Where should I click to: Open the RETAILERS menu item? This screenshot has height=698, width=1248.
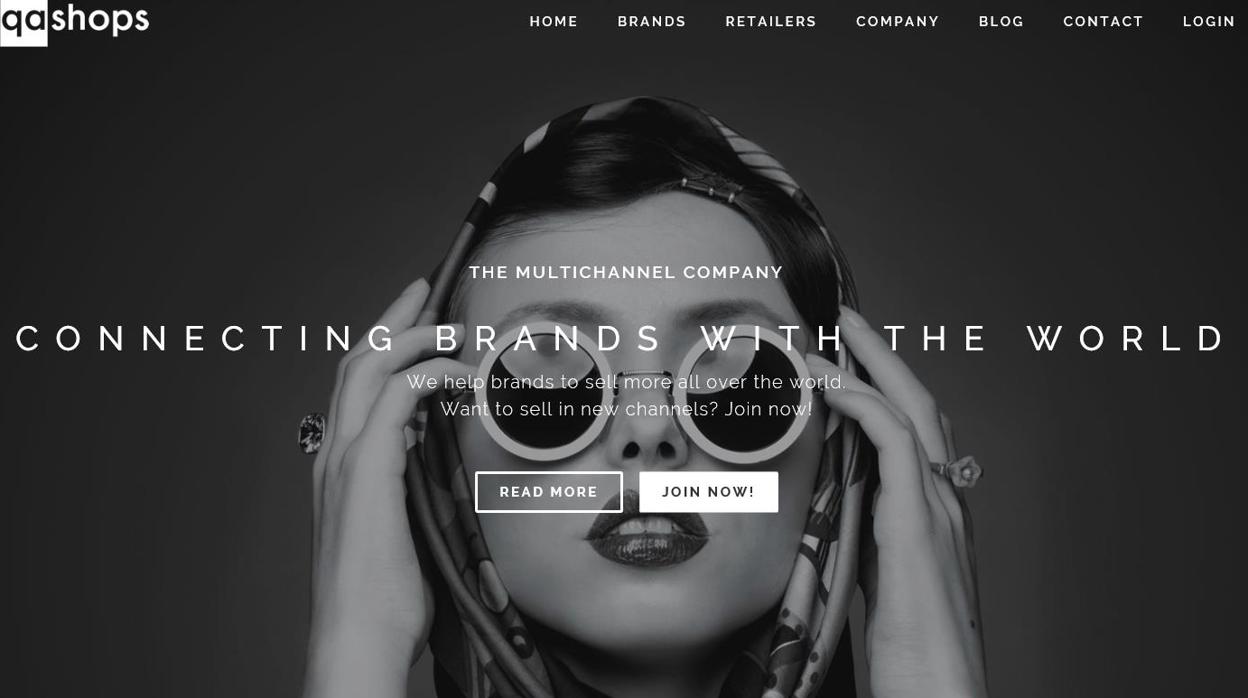tap(771, 21)
